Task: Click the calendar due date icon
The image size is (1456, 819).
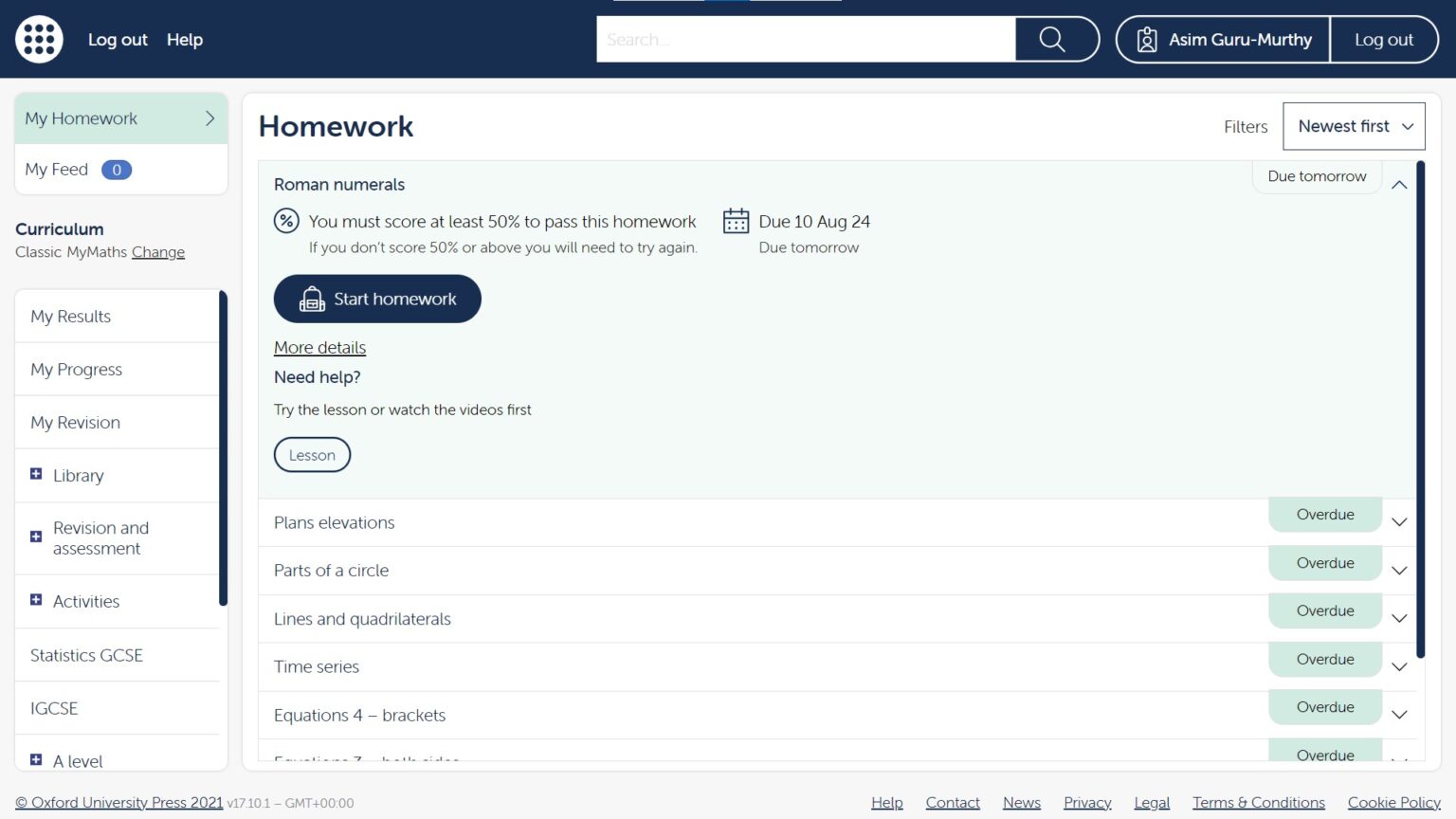Action: (736, 221)
